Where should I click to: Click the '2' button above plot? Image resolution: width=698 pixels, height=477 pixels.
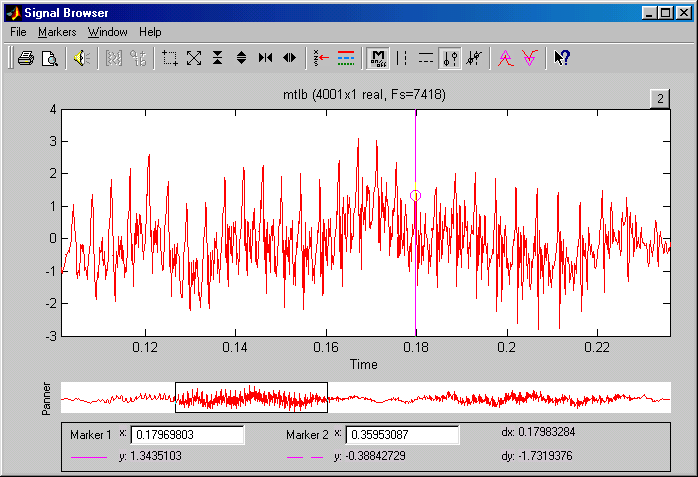[x=660, y=97]
